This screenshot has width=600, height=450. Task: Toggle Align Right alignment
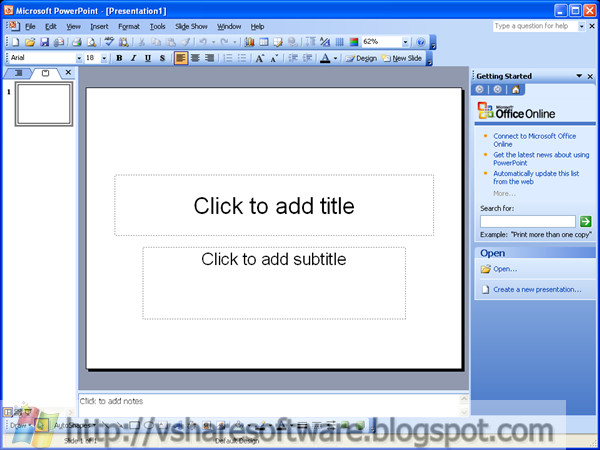tap(209, 58)
